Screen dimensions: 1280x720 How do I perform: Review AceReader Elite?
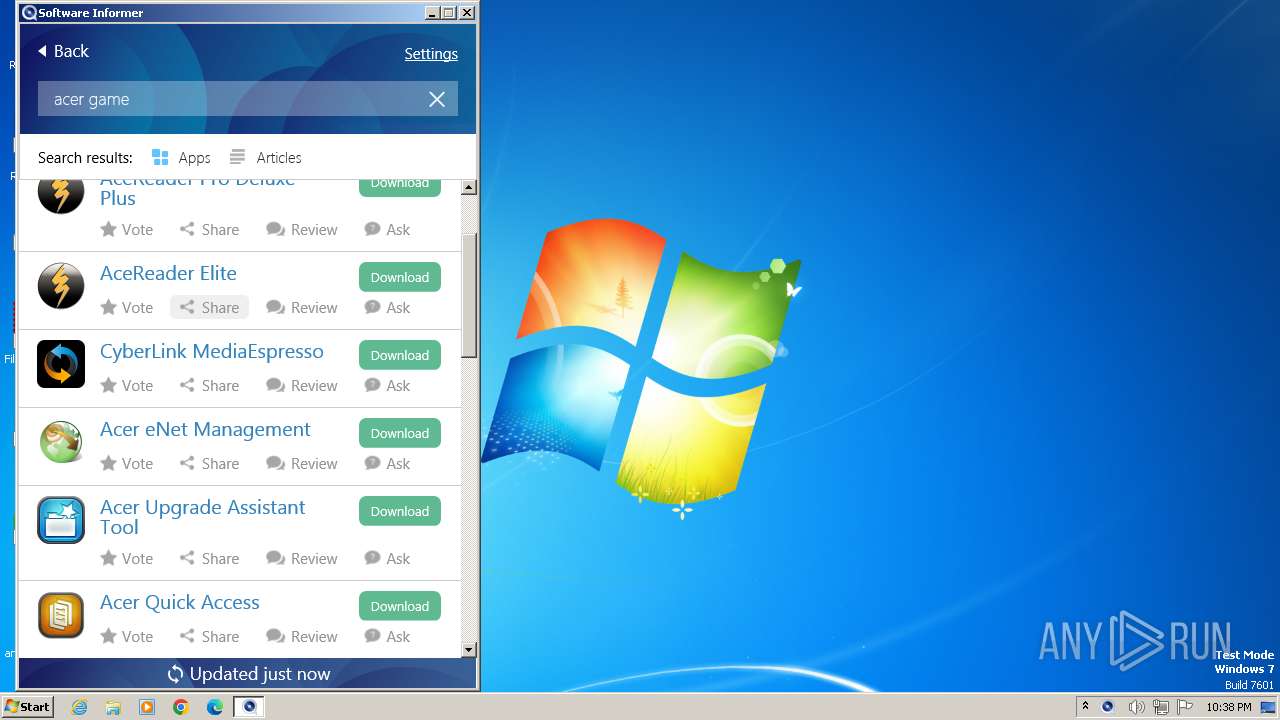[302, 308]
